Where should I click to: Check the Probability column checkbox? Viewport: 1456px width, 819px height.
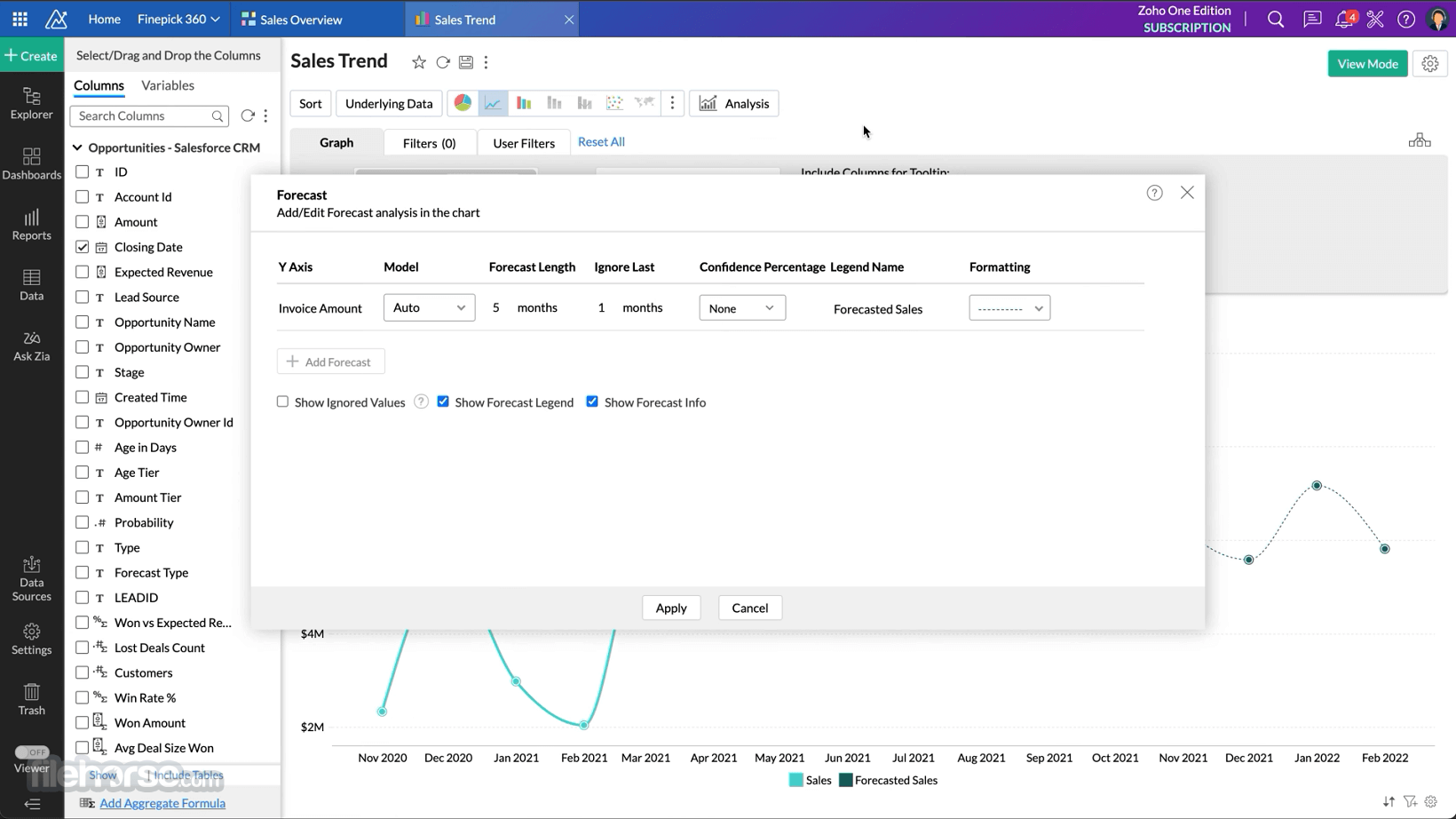(82, 522)
